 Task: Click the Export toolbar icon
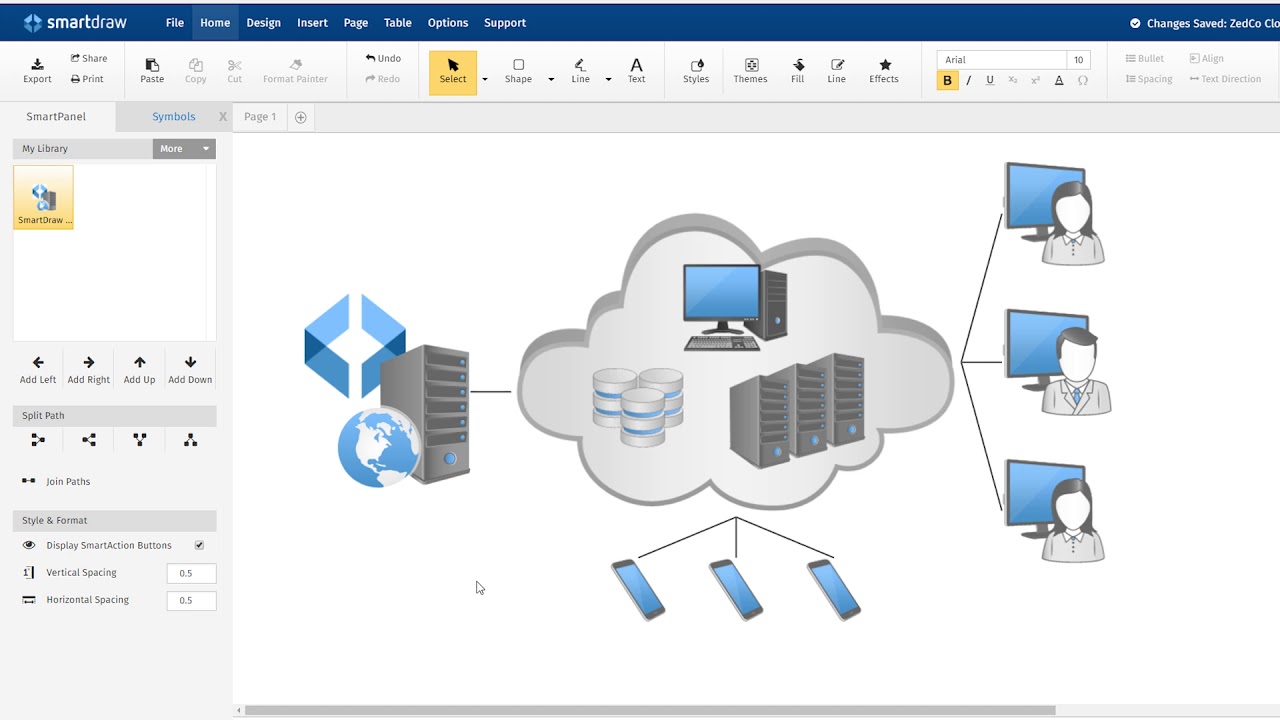pyautogui.click(x=37, y=71)
